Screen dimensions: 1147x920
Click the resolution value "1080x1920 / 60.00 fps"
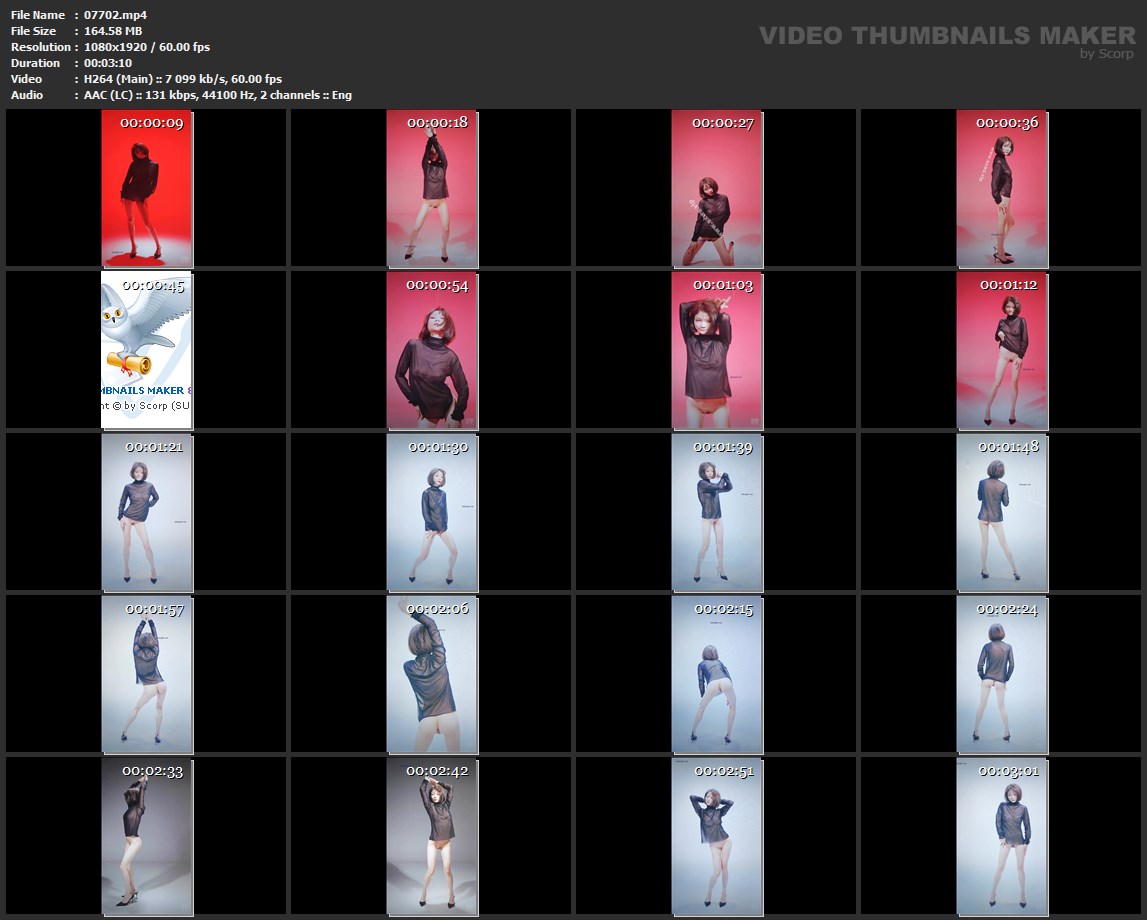(x=147, y=47)
